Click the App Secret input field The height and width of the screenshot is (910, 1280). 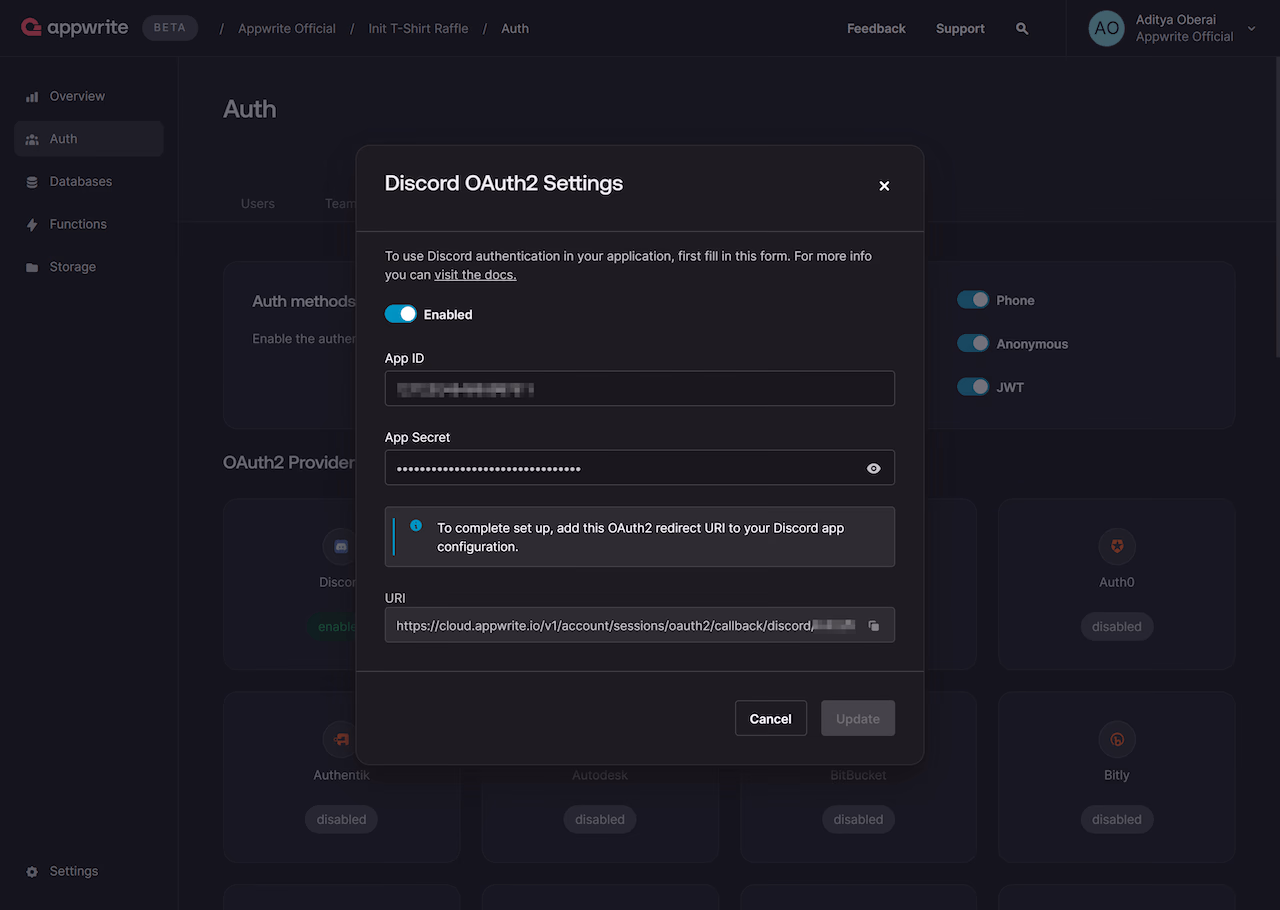[x=640, y=468]
